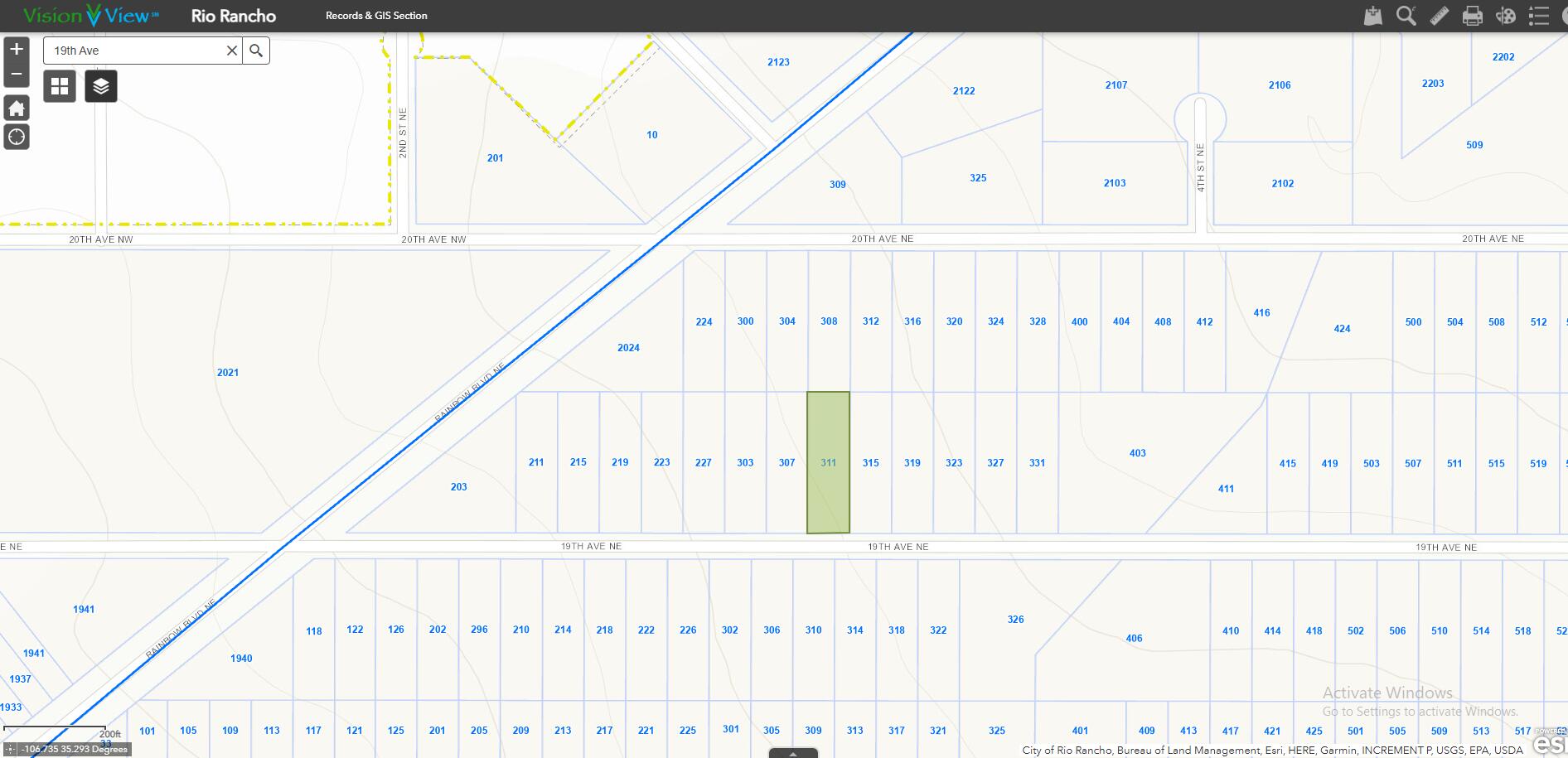Zoom out with the minus button
Image resolution: width=1568 pixels, height=758 pixels.
(17, 75)
